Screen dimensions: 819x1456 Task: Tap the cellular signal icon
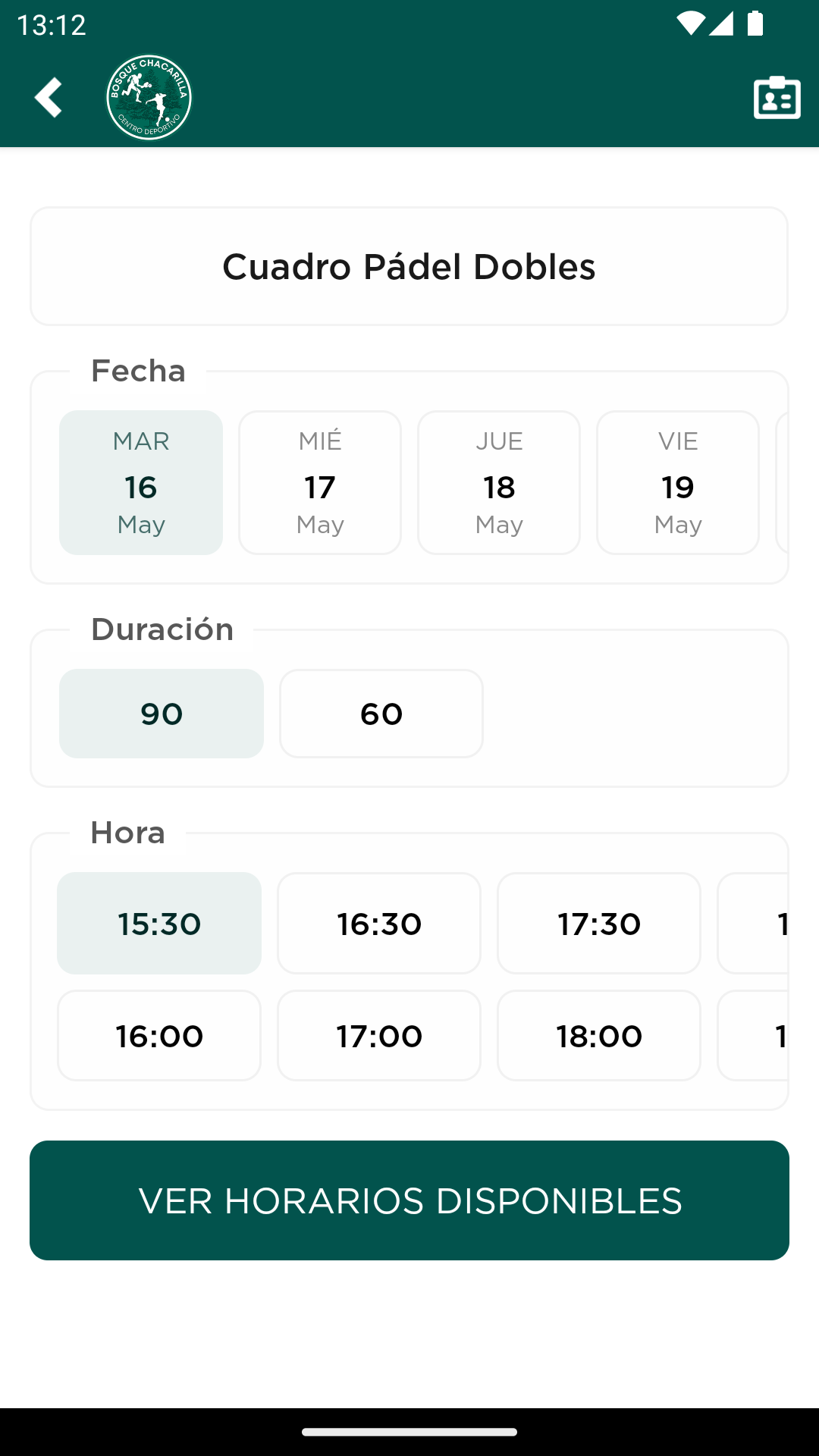point(721,24)
